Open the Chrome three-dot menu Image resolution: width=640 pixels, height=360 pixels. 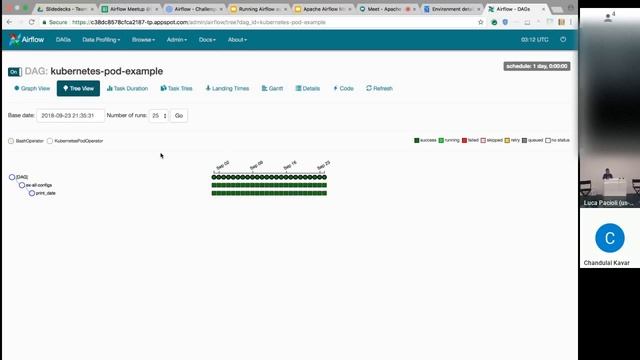coord(571,22)
